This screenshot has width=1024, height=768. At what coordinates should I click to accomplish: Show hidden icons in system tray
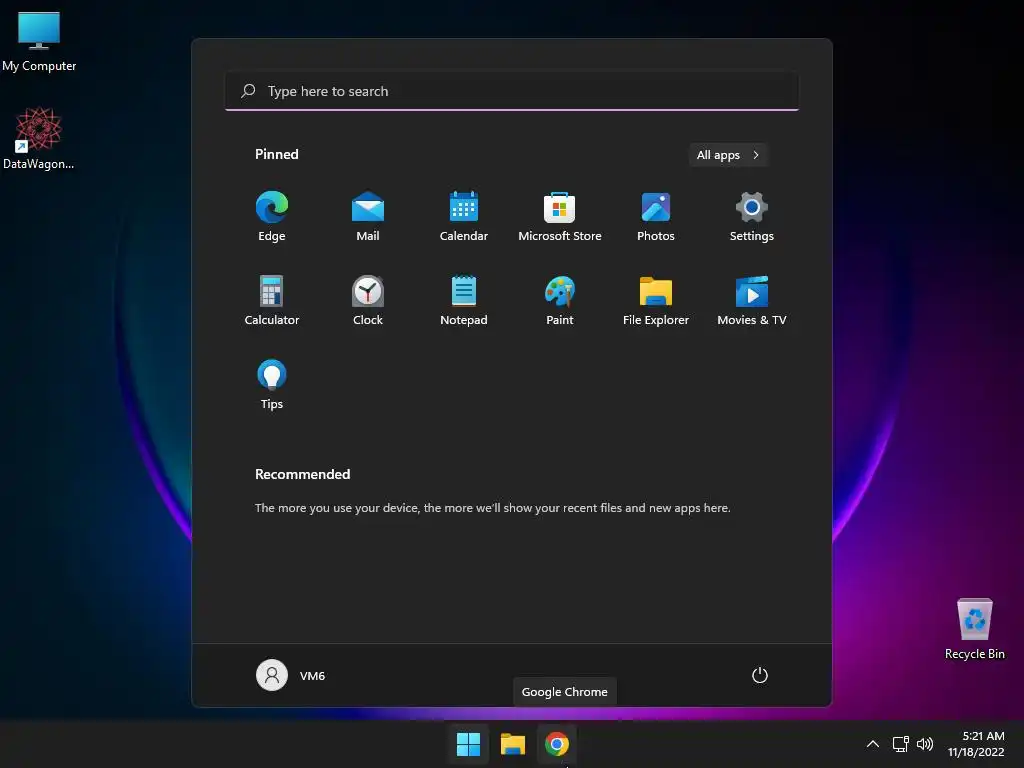click(x=872, y=744)
